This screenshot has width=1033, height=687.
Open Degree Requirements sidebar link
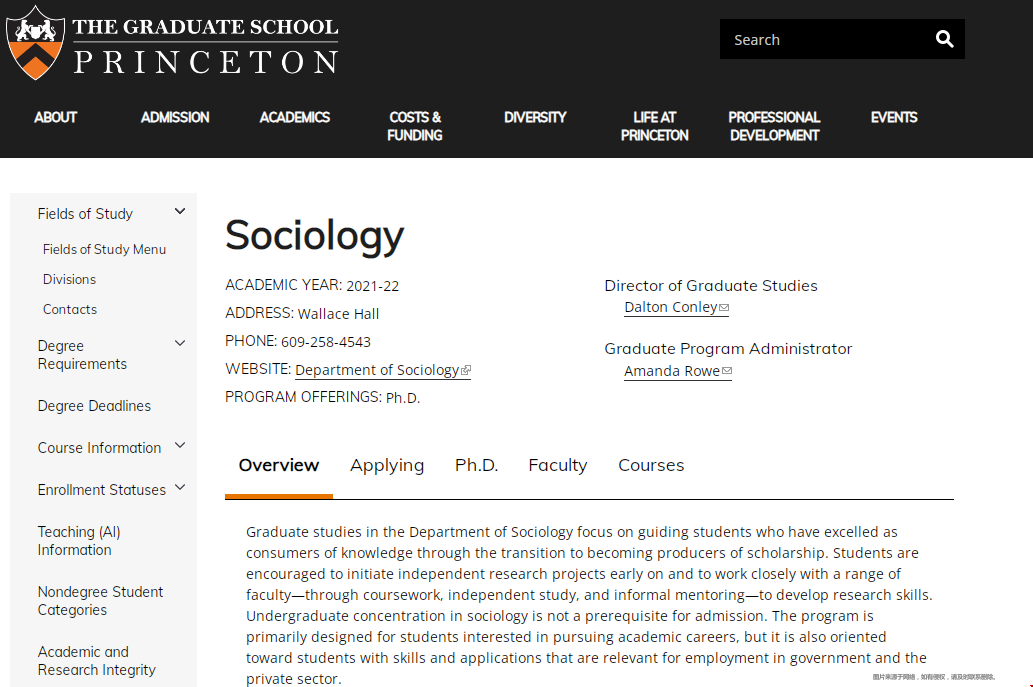point(82,355)
